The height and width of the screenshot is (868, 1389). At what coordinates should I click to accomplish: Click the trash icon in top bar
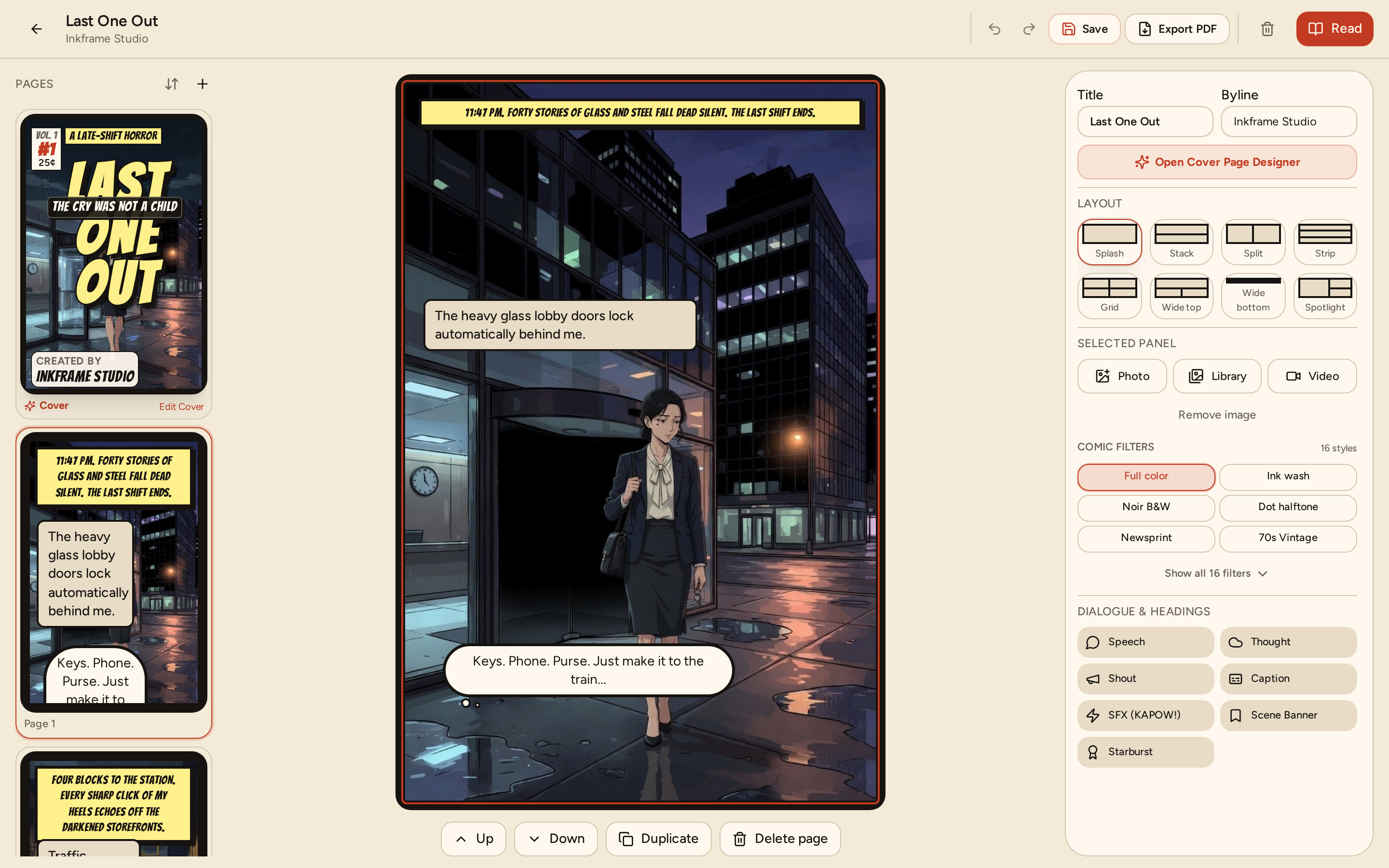(1267, 29)
